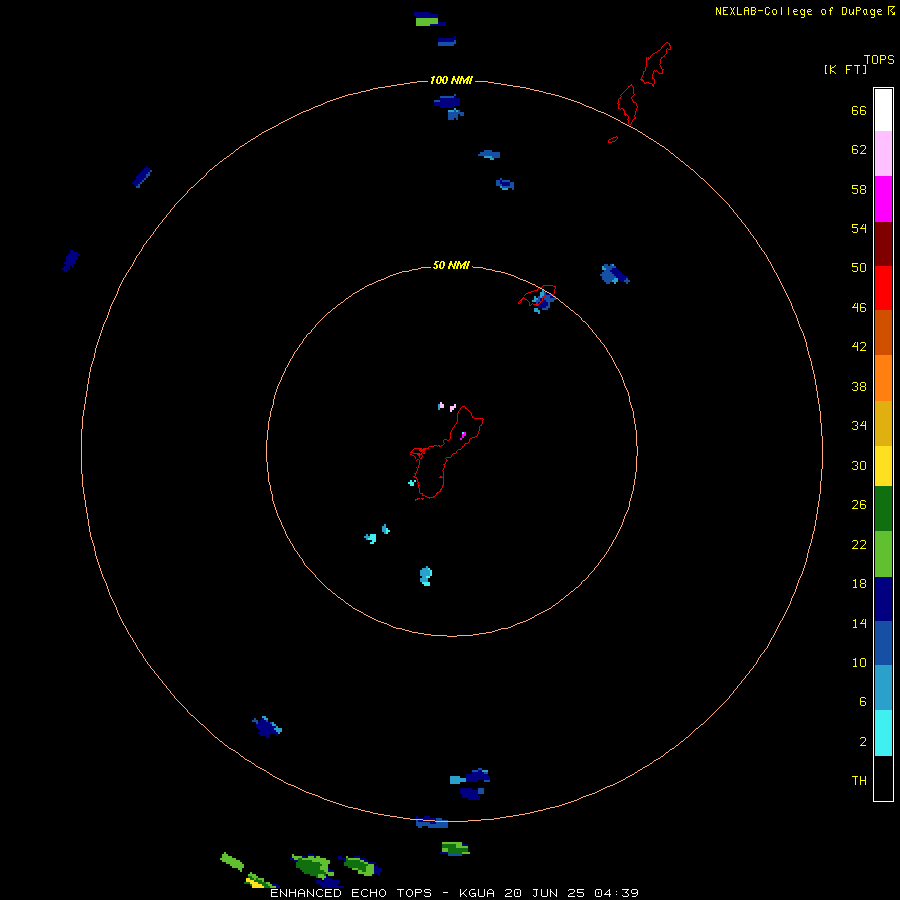
Task: Select the bright red 50 kft legend color
Action: coord(883,288)
